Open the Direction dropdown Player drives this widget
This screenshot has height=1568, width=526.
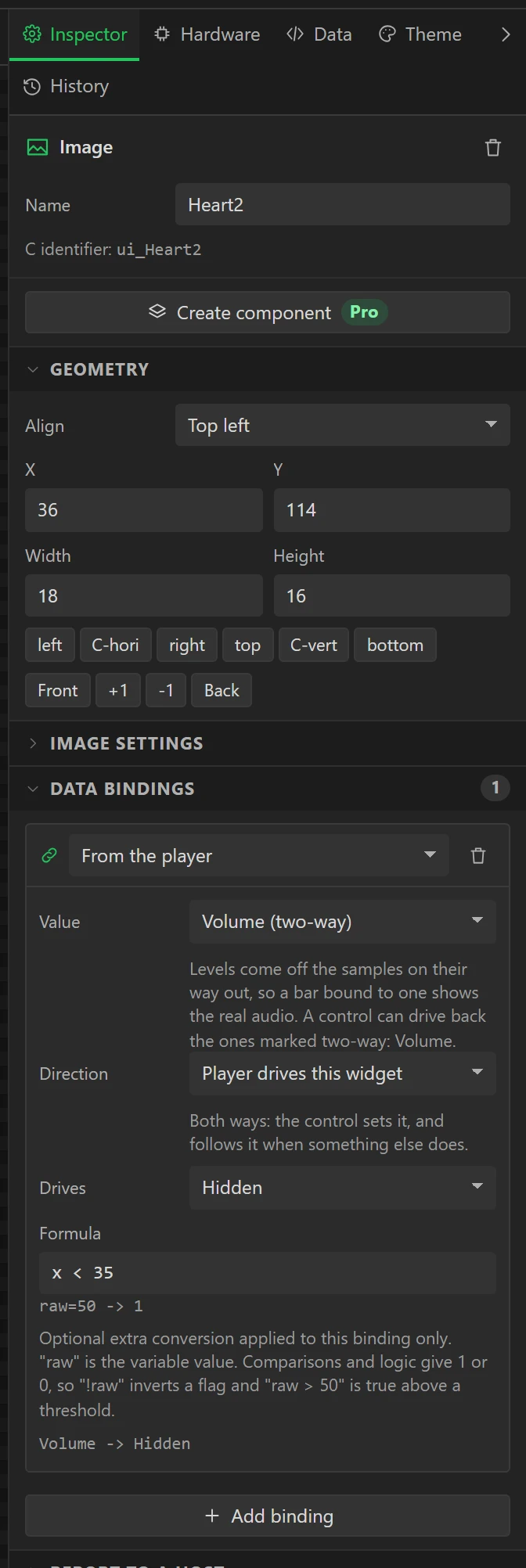(343, 1074)
